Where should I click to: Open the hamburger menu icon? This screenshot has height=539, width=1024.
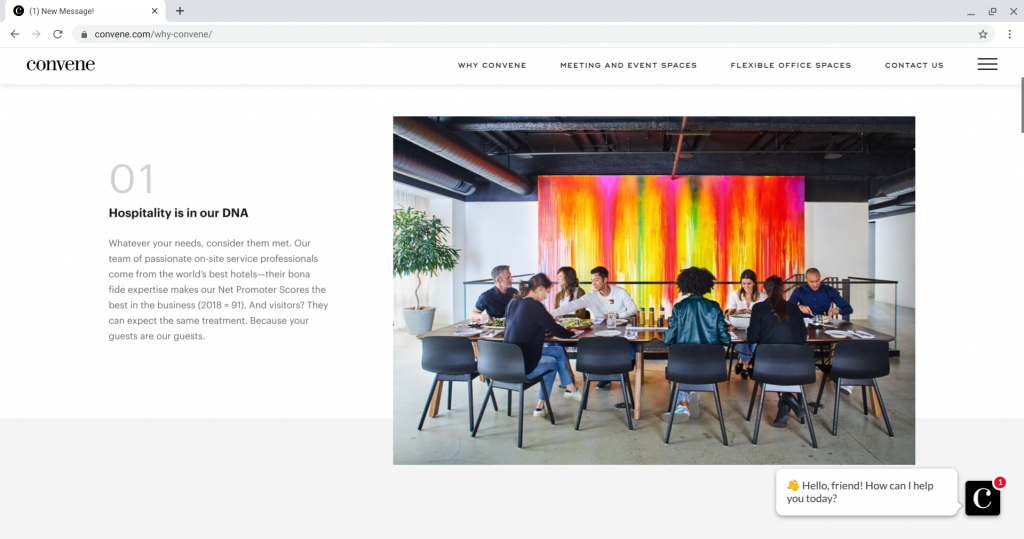pos(987,64)
